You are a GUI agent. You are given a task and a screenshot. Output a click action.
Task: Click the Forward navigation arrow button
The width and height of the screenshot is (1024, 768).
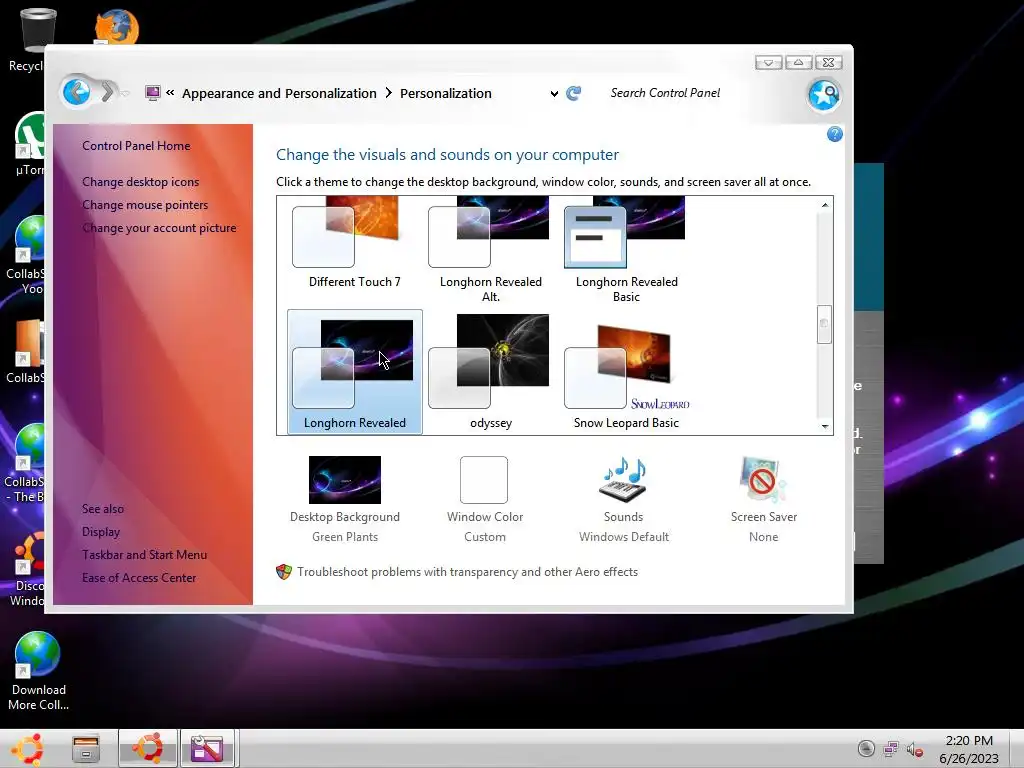click(x=108, y=92)
